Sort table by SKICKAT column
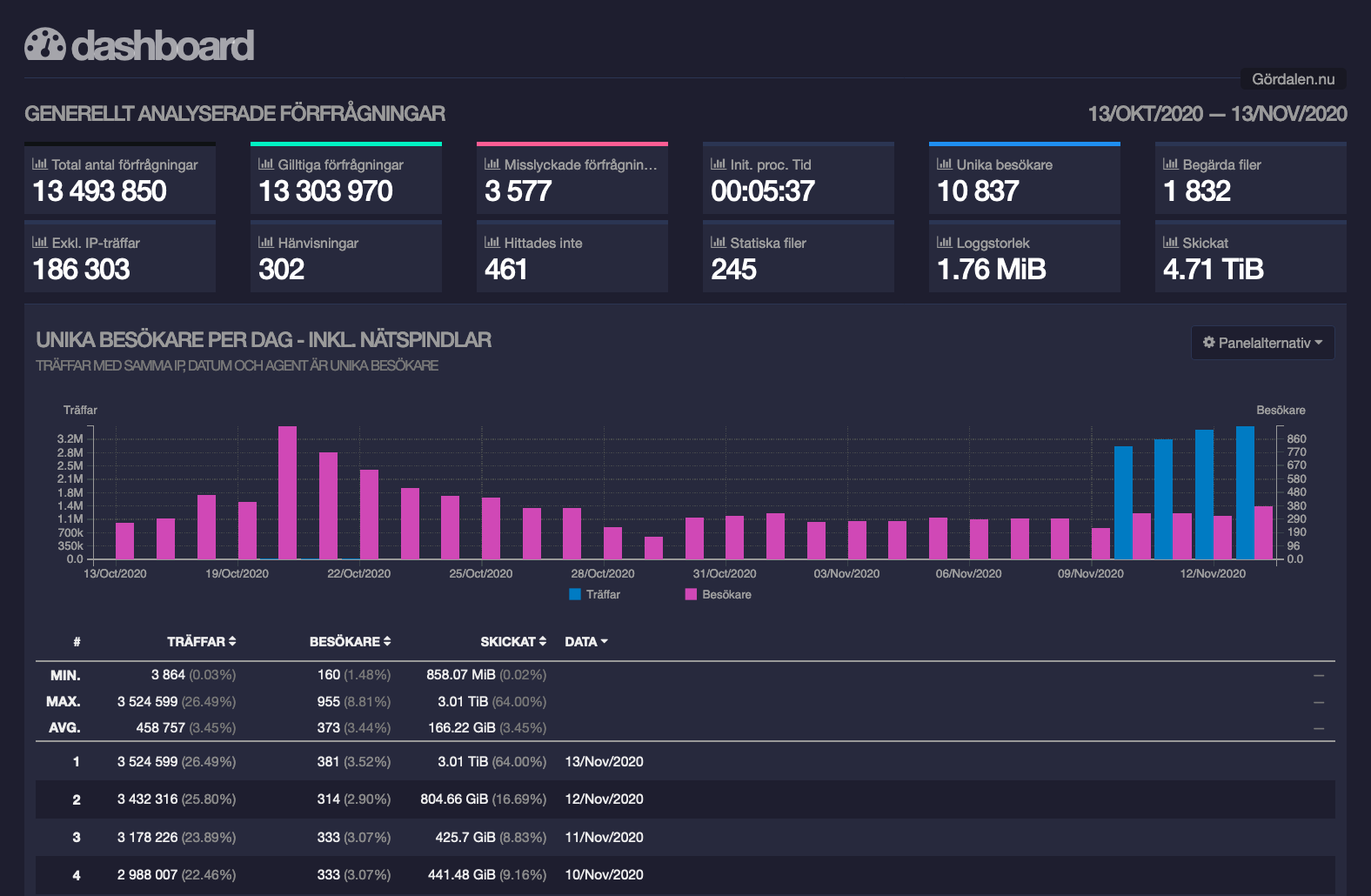 tap(513, 641)
